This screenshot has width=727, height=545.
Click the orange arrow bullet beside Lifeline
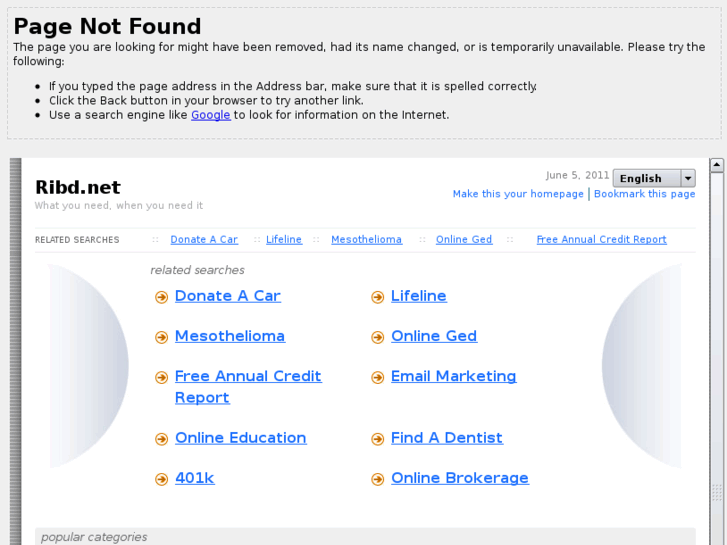[x=377, y=297]
